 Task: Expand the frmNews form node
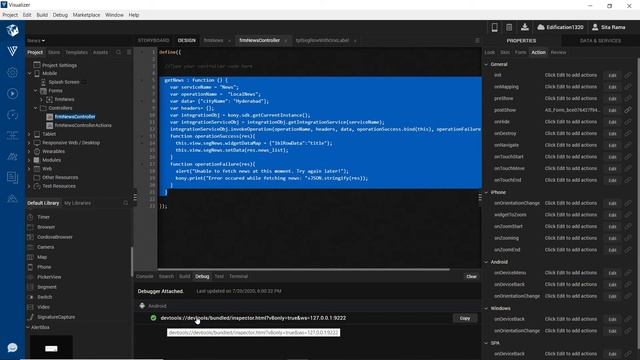click(41, 99)
